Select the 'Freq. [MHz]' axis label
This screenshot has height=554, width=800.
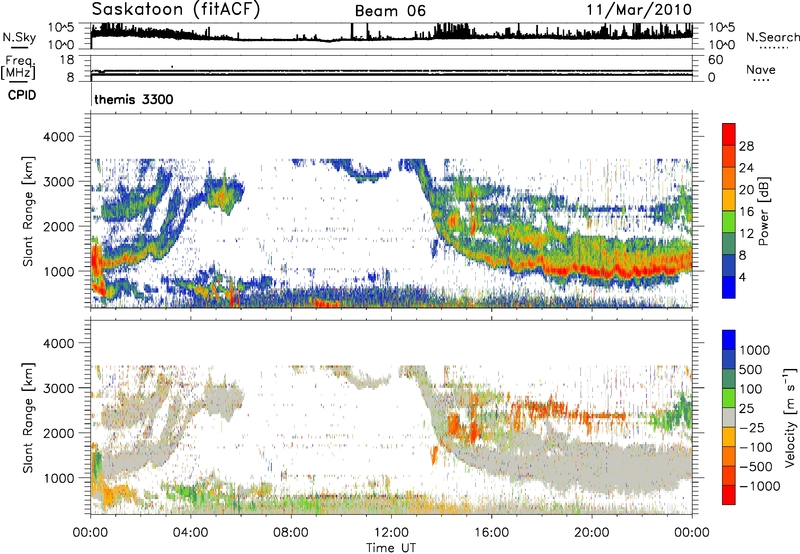point(18,67)
